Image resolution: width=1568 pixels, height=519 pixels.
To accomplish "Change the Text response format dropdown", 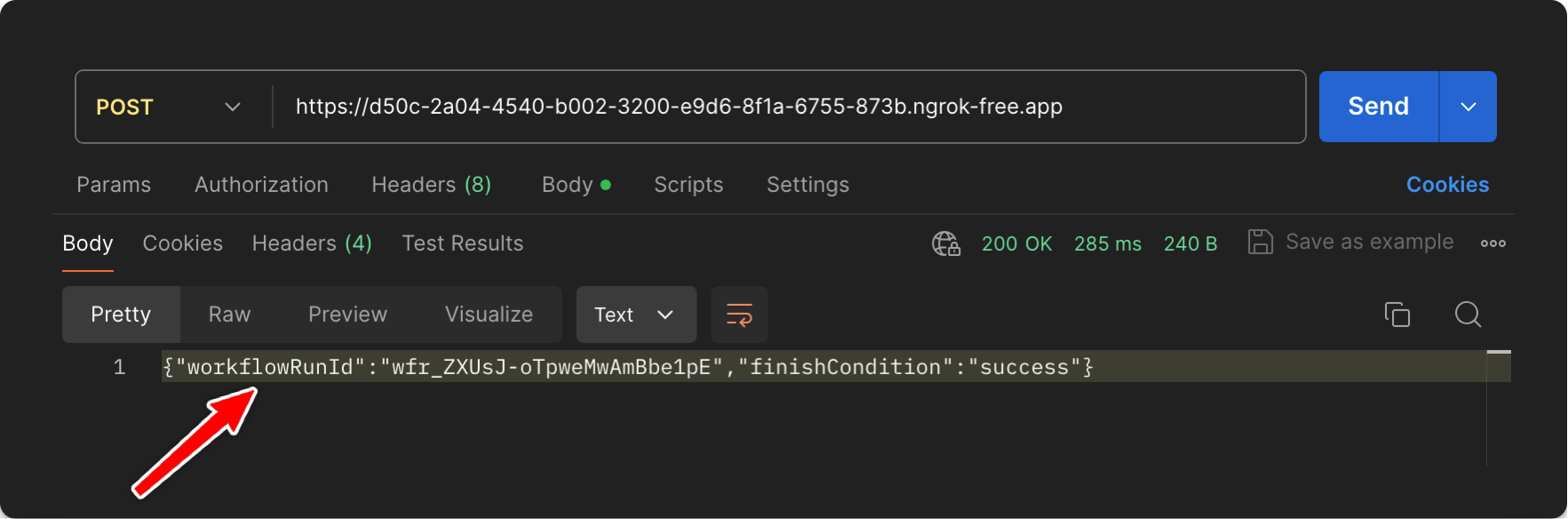I will click(636, 315).
